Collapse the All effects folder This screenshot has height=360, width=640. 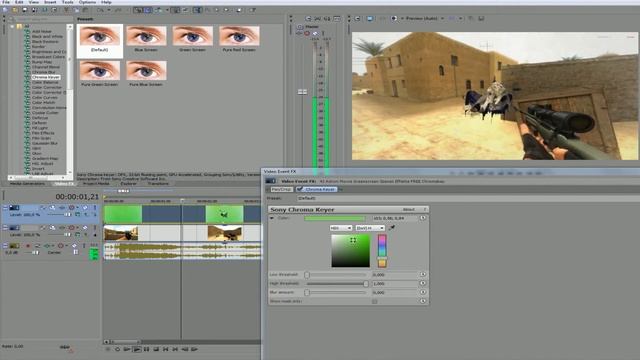pos(12,27)
